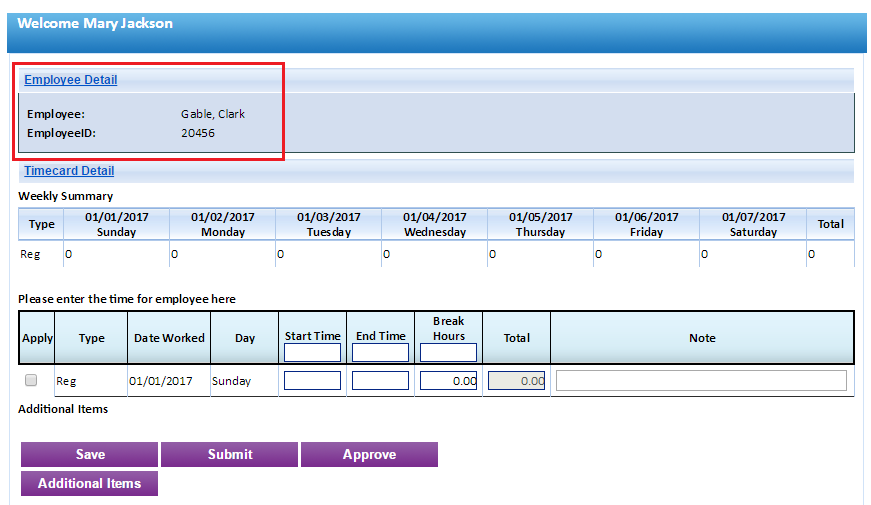Click the 'Date Worked' column header
Screen dimensions: 871x505
coord(169,338)
